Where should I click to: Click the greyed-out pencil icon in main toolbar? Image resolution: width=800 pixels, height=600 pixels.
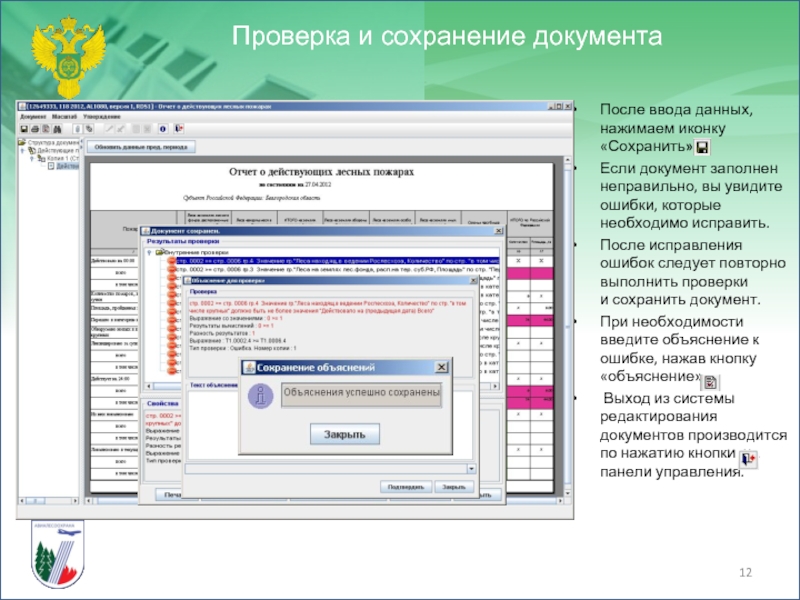pos(109,129)
